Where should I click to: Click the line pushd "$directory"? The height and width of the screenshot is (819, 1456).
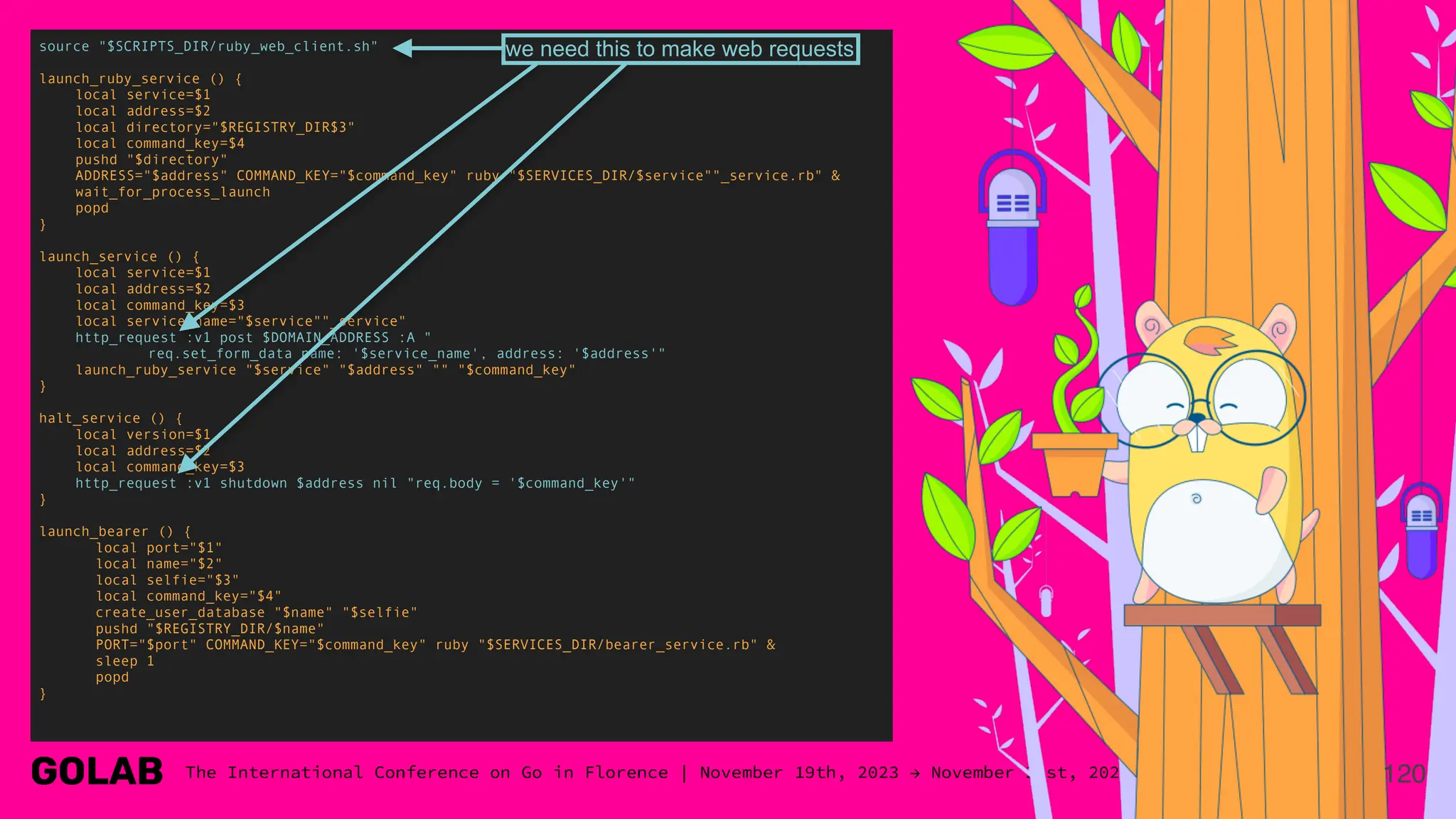pyautogui.click(x=151, y=160)
